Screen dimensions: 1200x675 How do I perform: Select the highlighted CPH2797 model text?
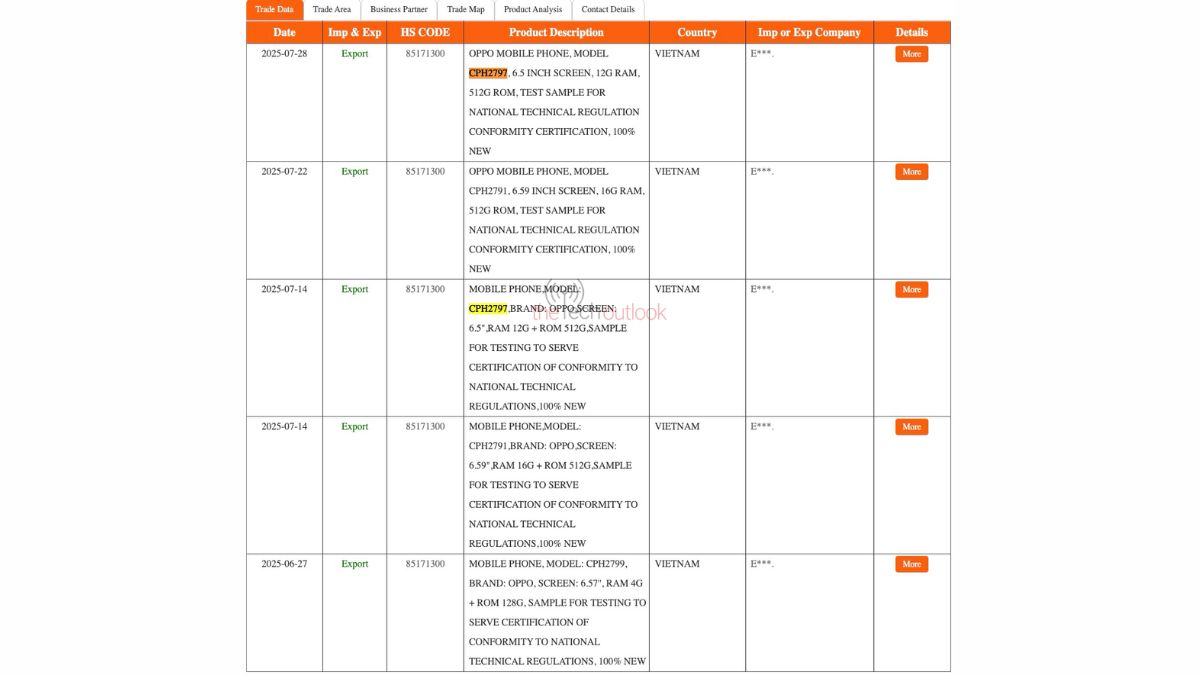[487, 73]
